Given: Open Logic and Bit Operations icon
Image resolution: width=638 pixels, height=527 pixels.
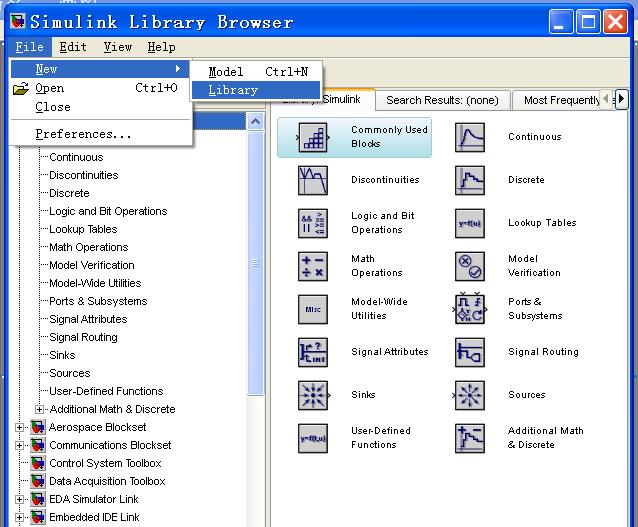Looking at the screenshot, I should (x=312, y=223).
